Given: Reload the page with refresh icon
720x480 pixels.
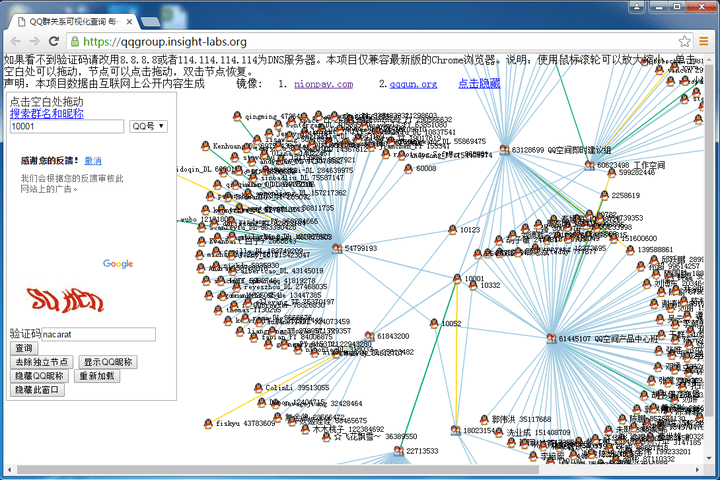Looking at the screenshot, I should click(x=54, y=41).
